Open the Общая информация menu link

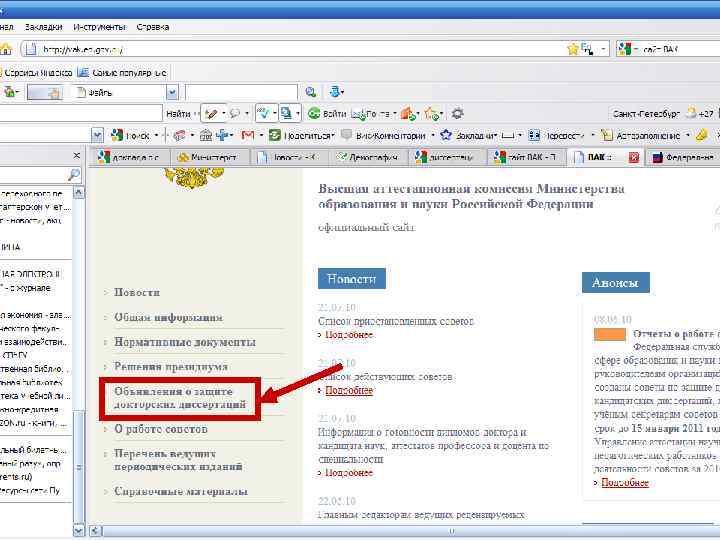tap(169, 317)
